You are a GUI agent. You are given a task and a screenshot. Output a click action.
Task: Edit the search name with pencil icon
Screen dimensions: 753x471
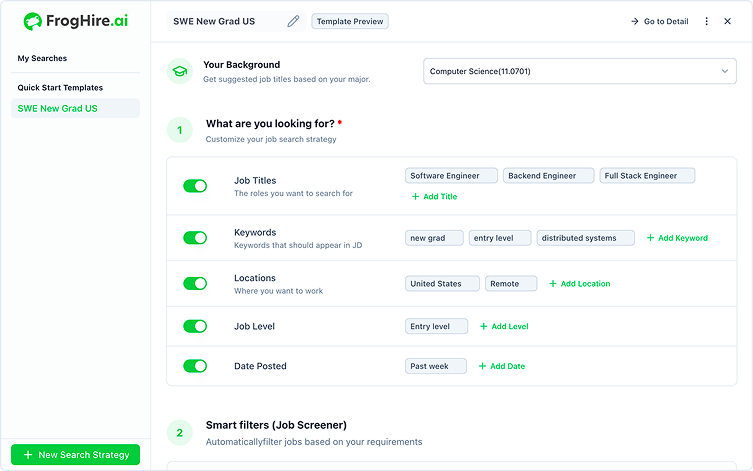point(293,21)
